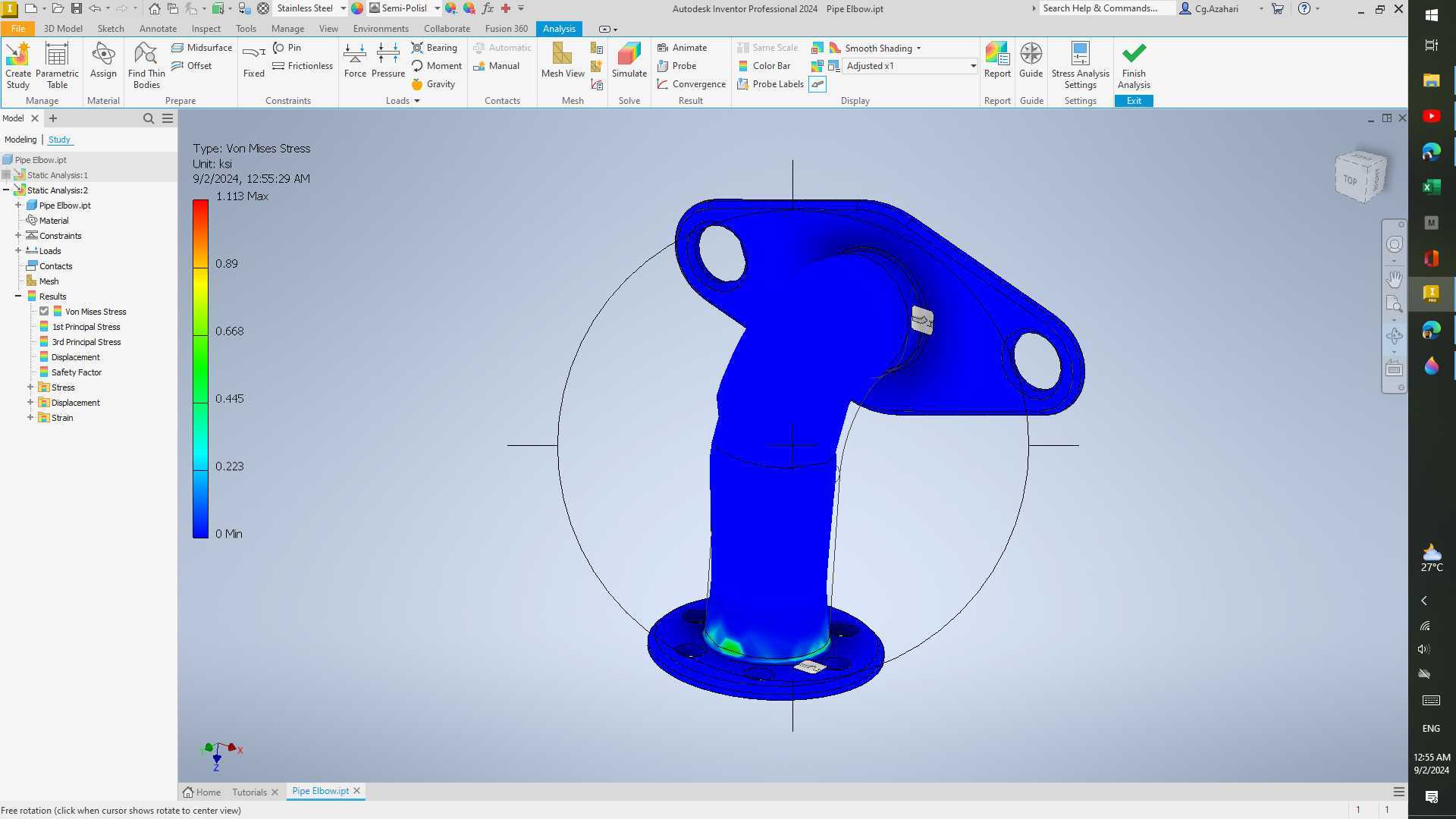Click the Offset tool
The image size is (1456, 819).
[192, 65]
